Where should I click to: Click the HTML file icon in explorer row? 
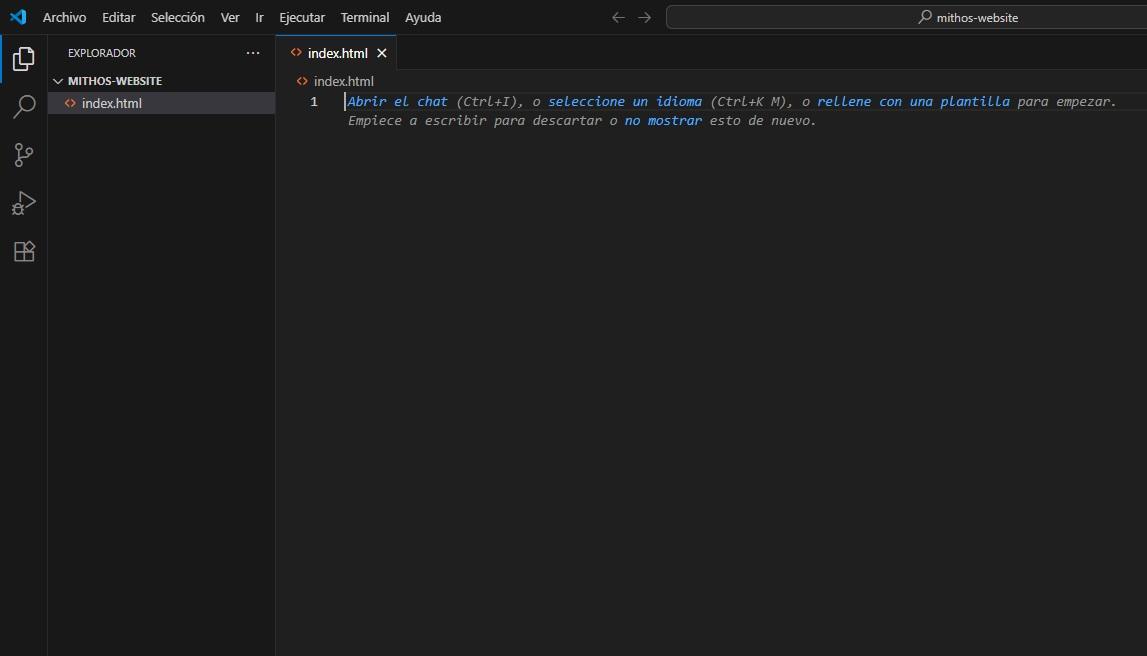(70, 103)
